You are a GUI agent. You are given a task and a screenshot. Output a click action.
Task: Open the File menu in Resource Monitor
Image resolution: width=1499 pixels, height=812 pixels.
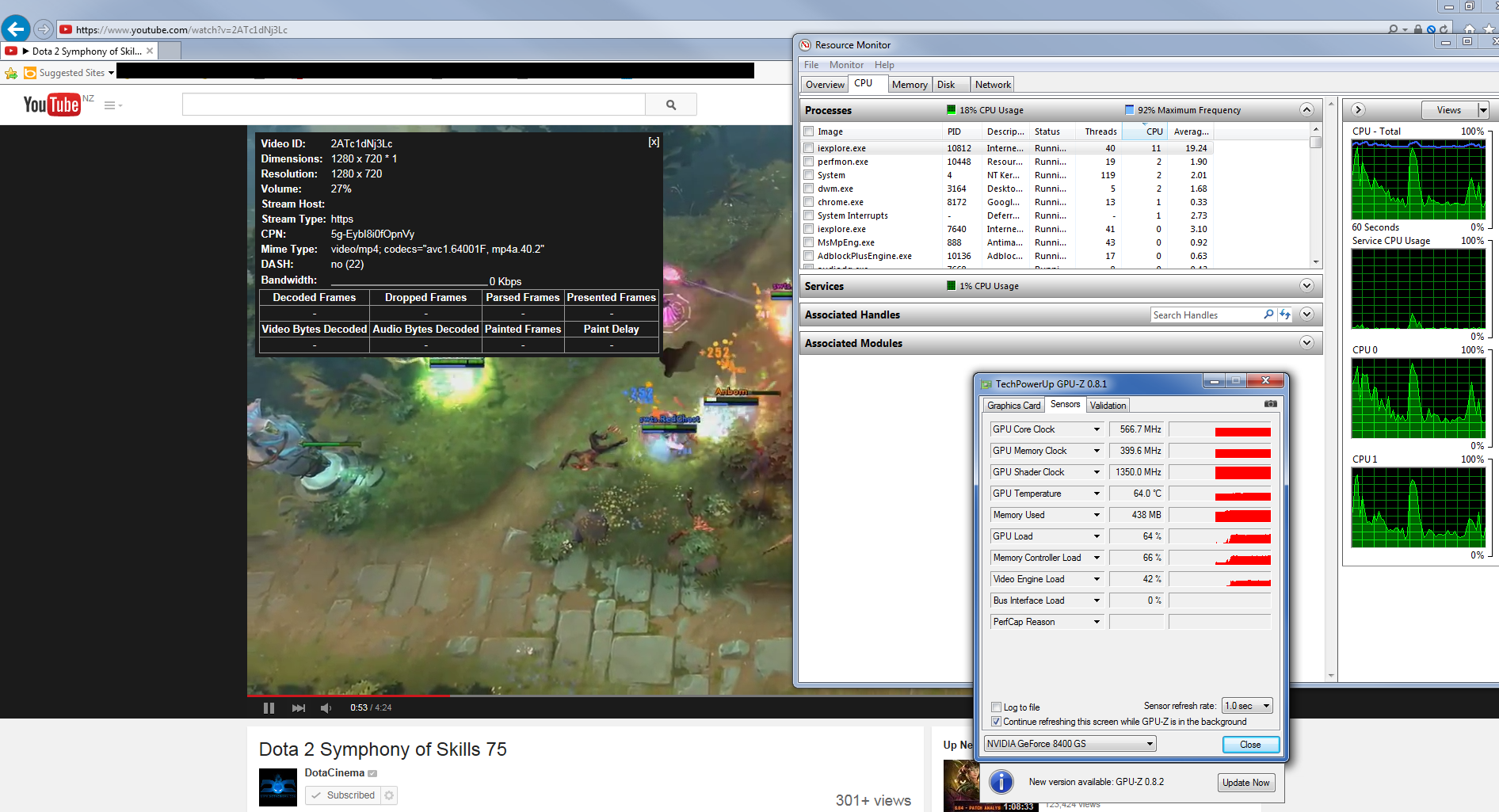(811, 65)
